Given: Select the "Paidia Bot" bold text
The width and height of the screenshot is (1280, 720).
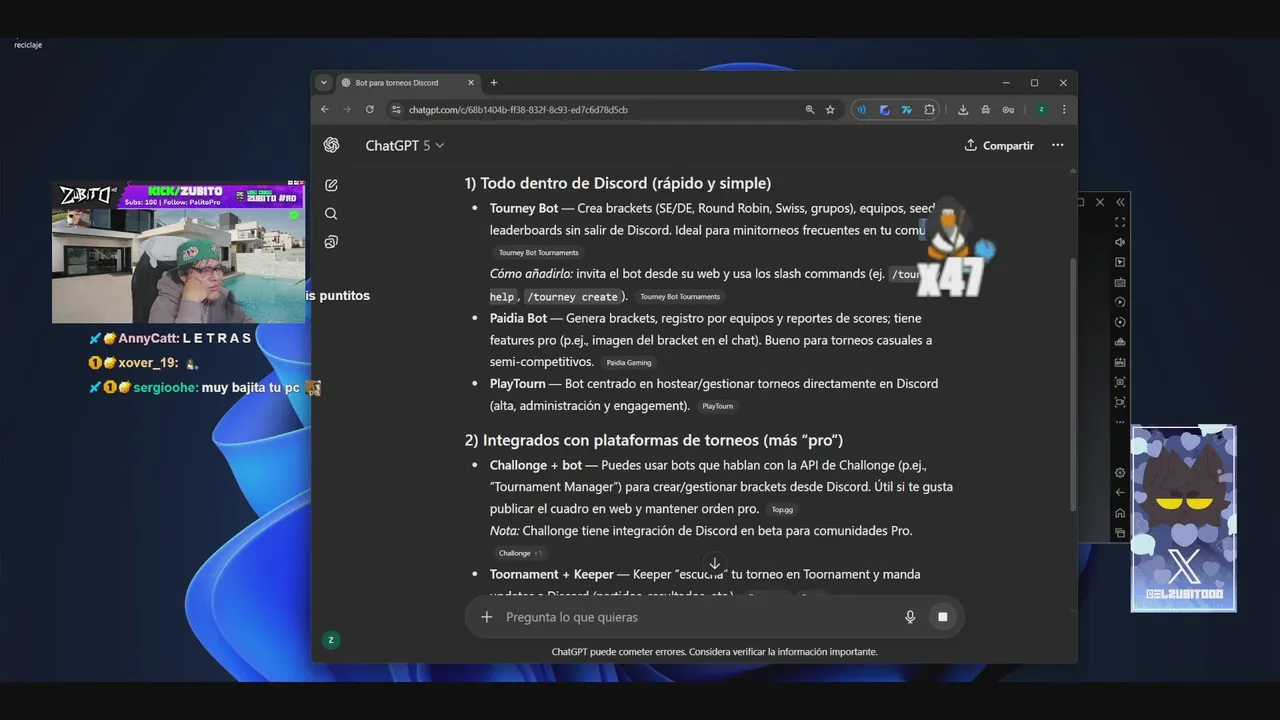Looking at the screenshot, I should click(x=518, y=318).
